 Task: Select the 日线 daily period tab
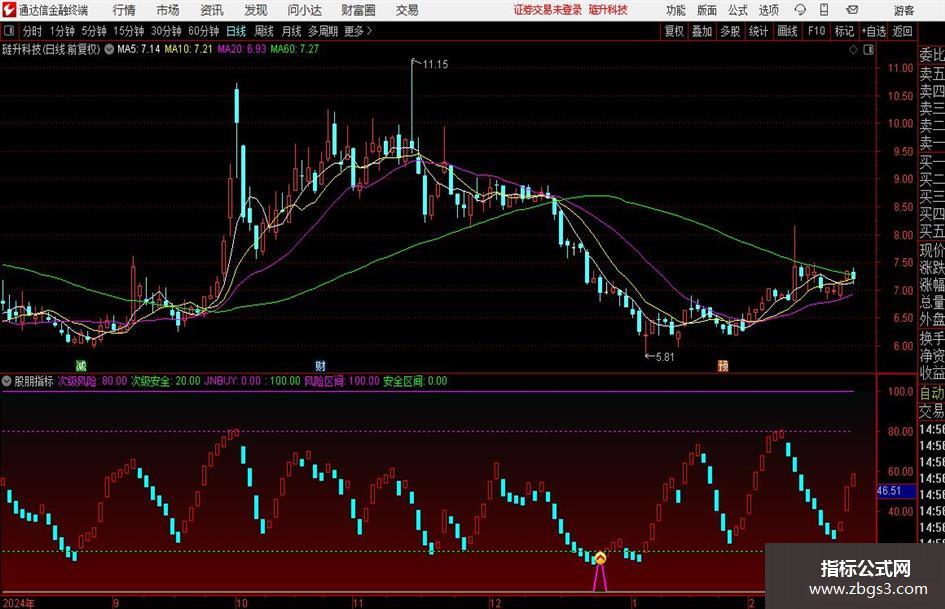tap(236, 31)
